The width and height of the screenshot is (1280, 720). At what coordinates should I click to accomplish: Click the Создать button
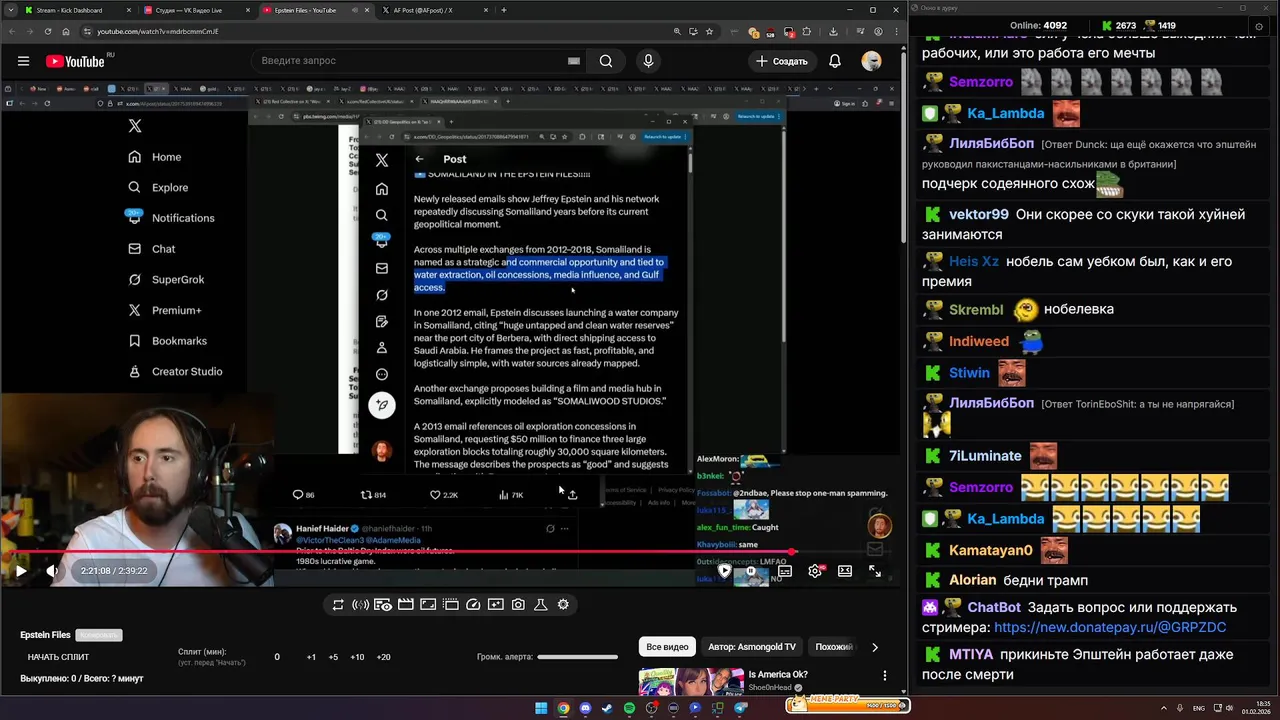point(782,61)
